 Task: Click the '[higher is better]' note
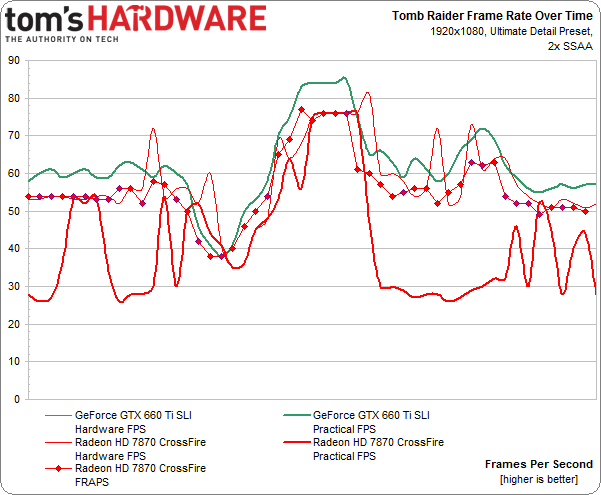pos(539,480)
